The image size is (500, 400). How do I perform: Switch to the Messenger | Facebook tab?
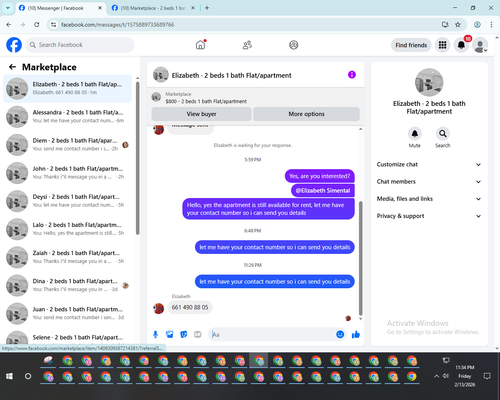point(60,8)
